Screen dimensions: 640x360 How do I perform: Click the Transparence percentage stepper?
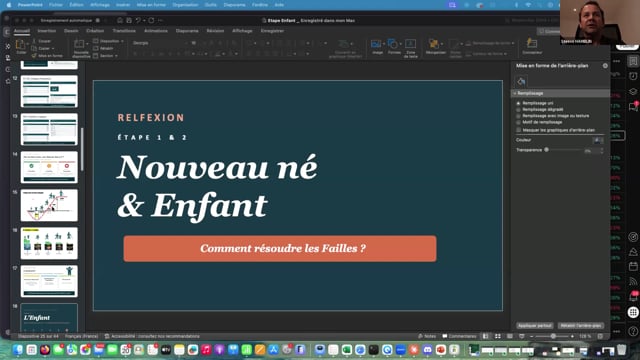click(x=602, y=151)
